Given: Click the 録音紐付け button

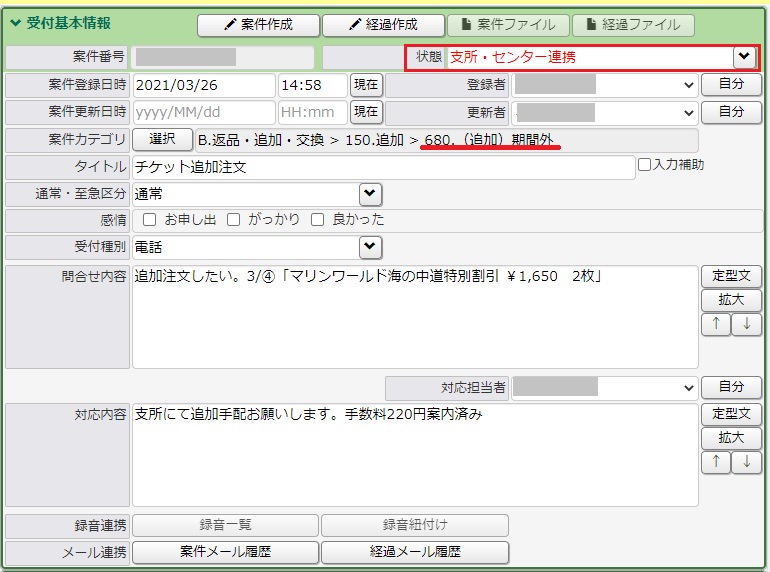Looking at the screenshot, I should [x=415, y=525].
